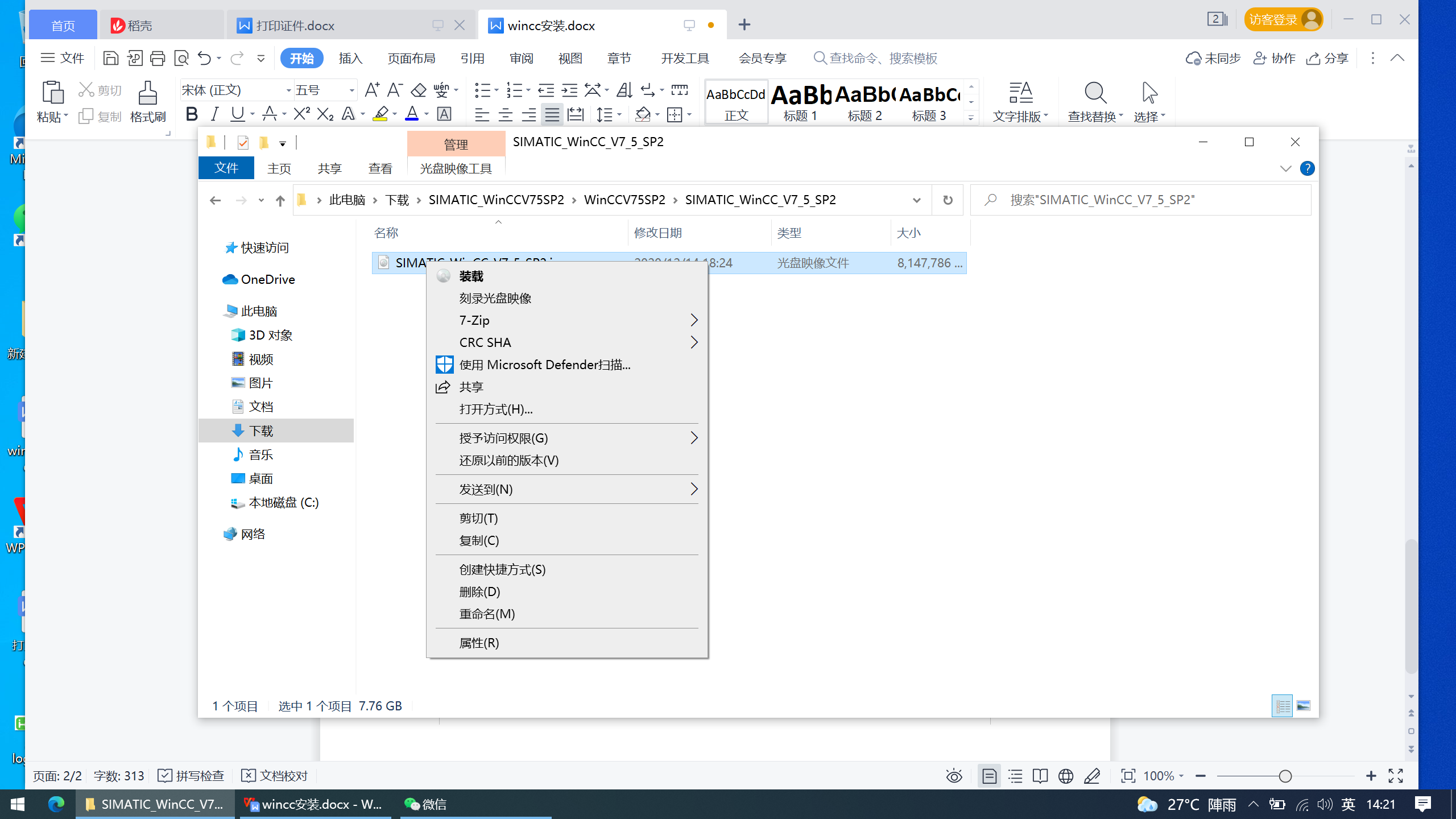Viewport: 1456px width, 819px height.
Task: Click the text highlight color icon
Action: (x=380, y=114)
